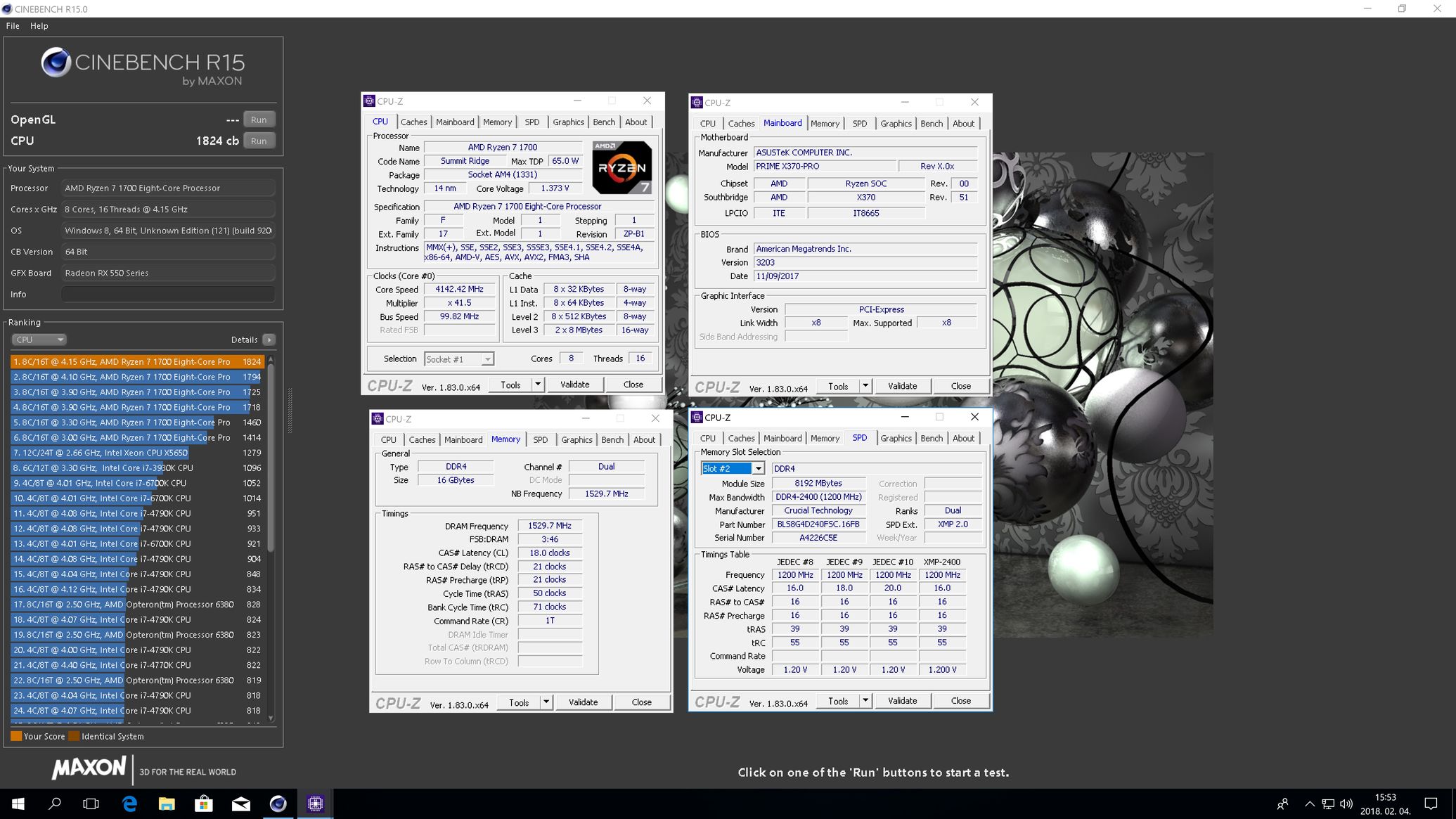Expand Tools dropdown arrow in SPD window
This screenshot has height=819, width=1456.
865,701
